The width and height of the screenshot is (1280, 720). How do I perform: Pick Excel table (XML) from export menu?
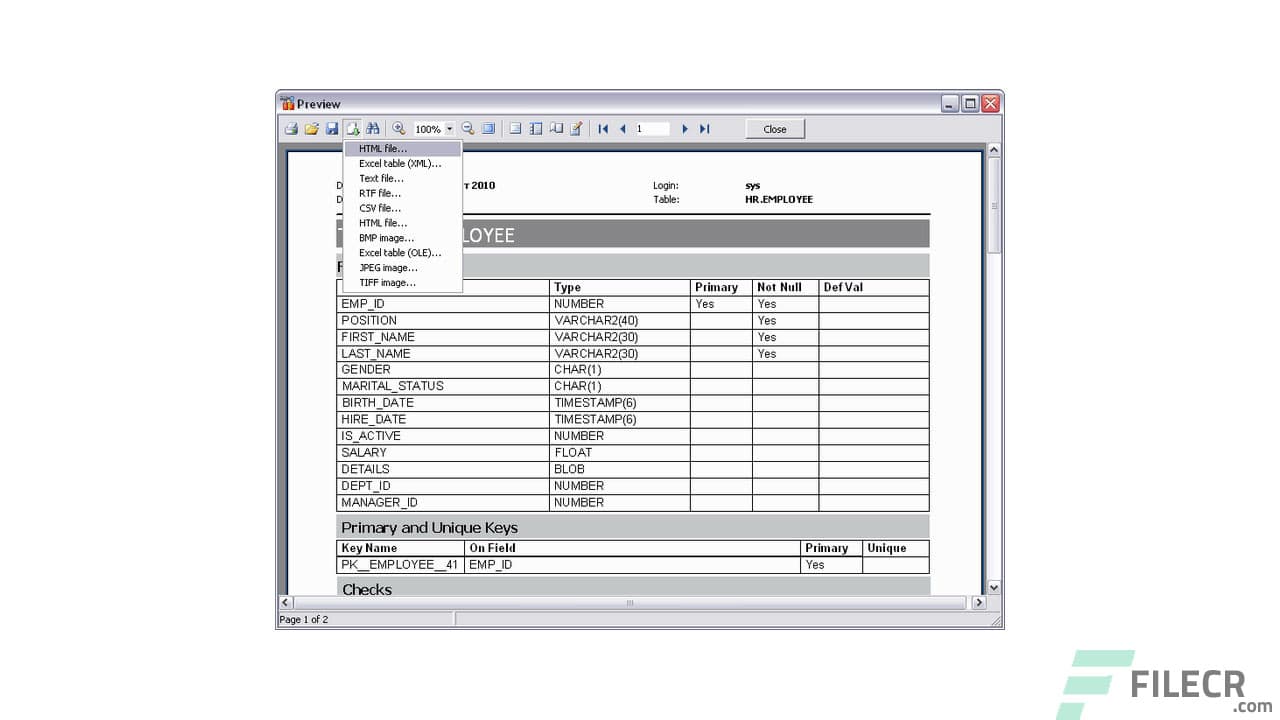[399, 163]
